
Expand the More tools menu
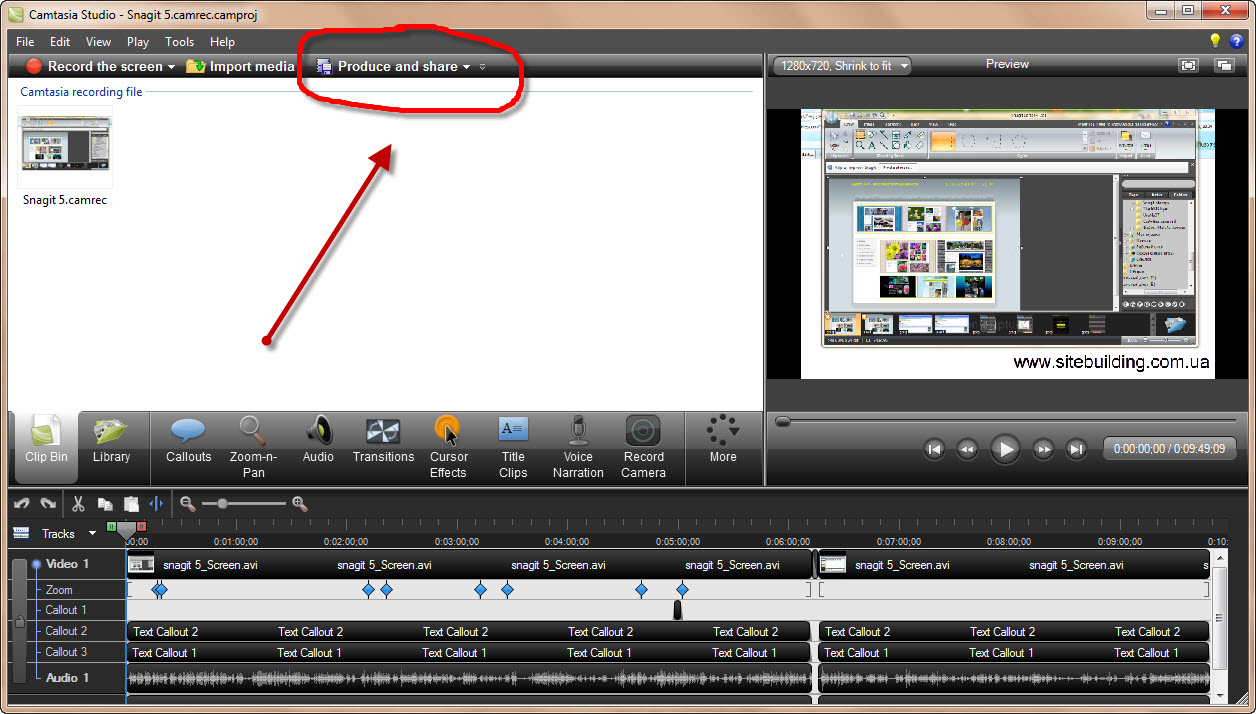pyautogui.click(x=723, y=441)
